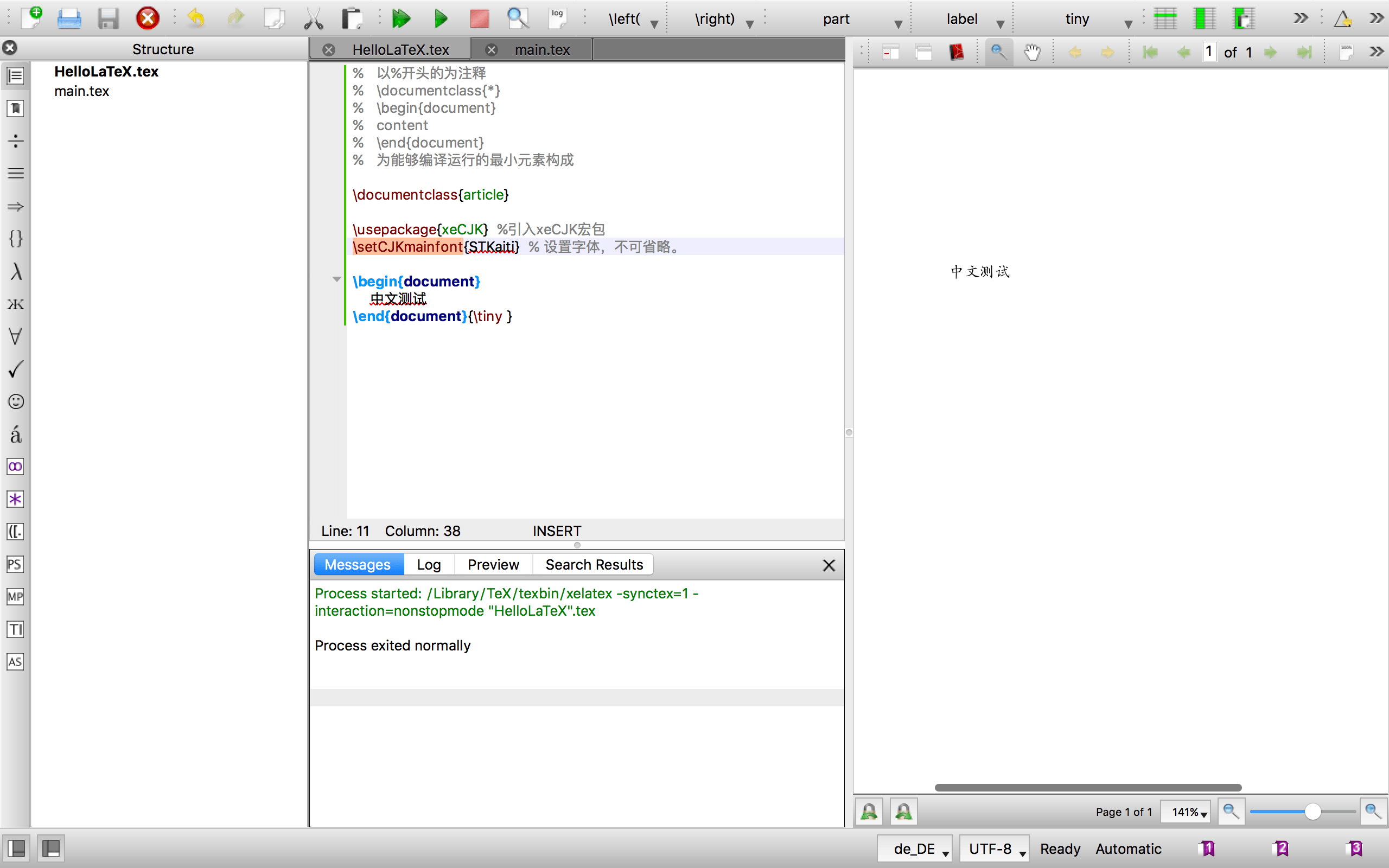Viewport: 1389px width, 868px height.
Task: Create a new document with the New icon
Action: (x=32, y=18)
